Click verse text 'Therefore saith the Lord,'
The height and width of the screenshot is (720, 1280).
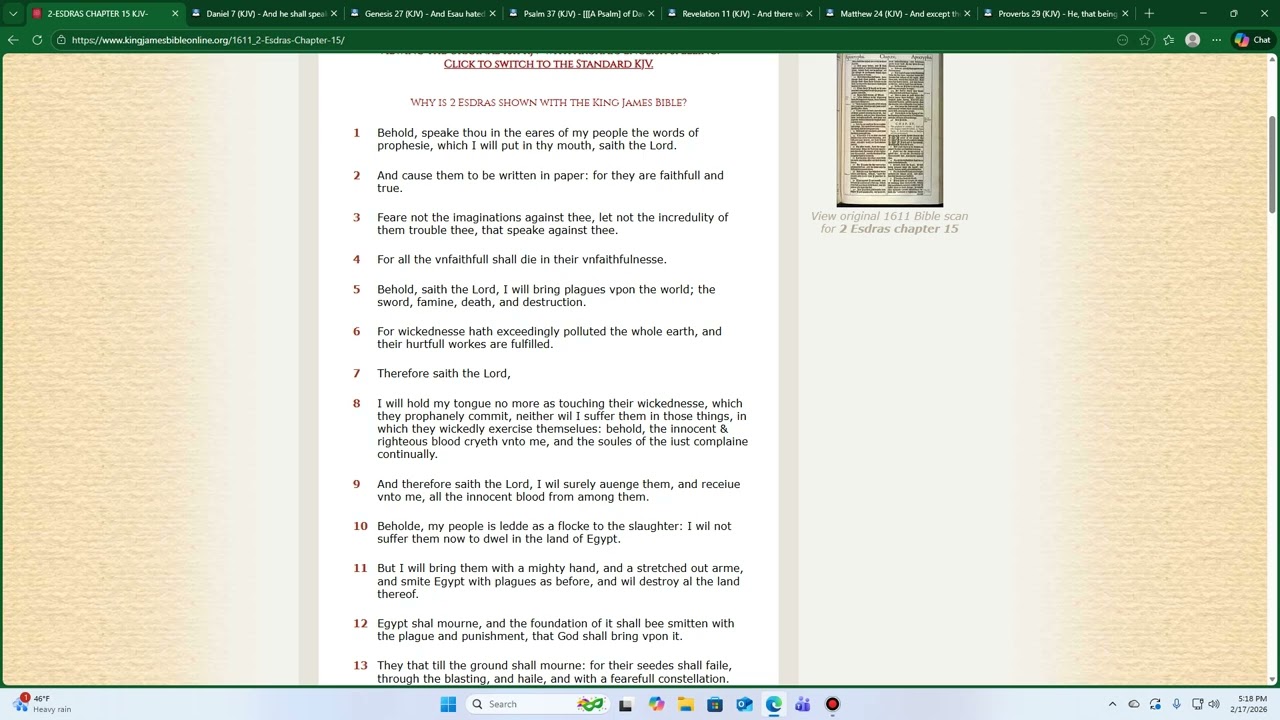(x=443, y=373)
